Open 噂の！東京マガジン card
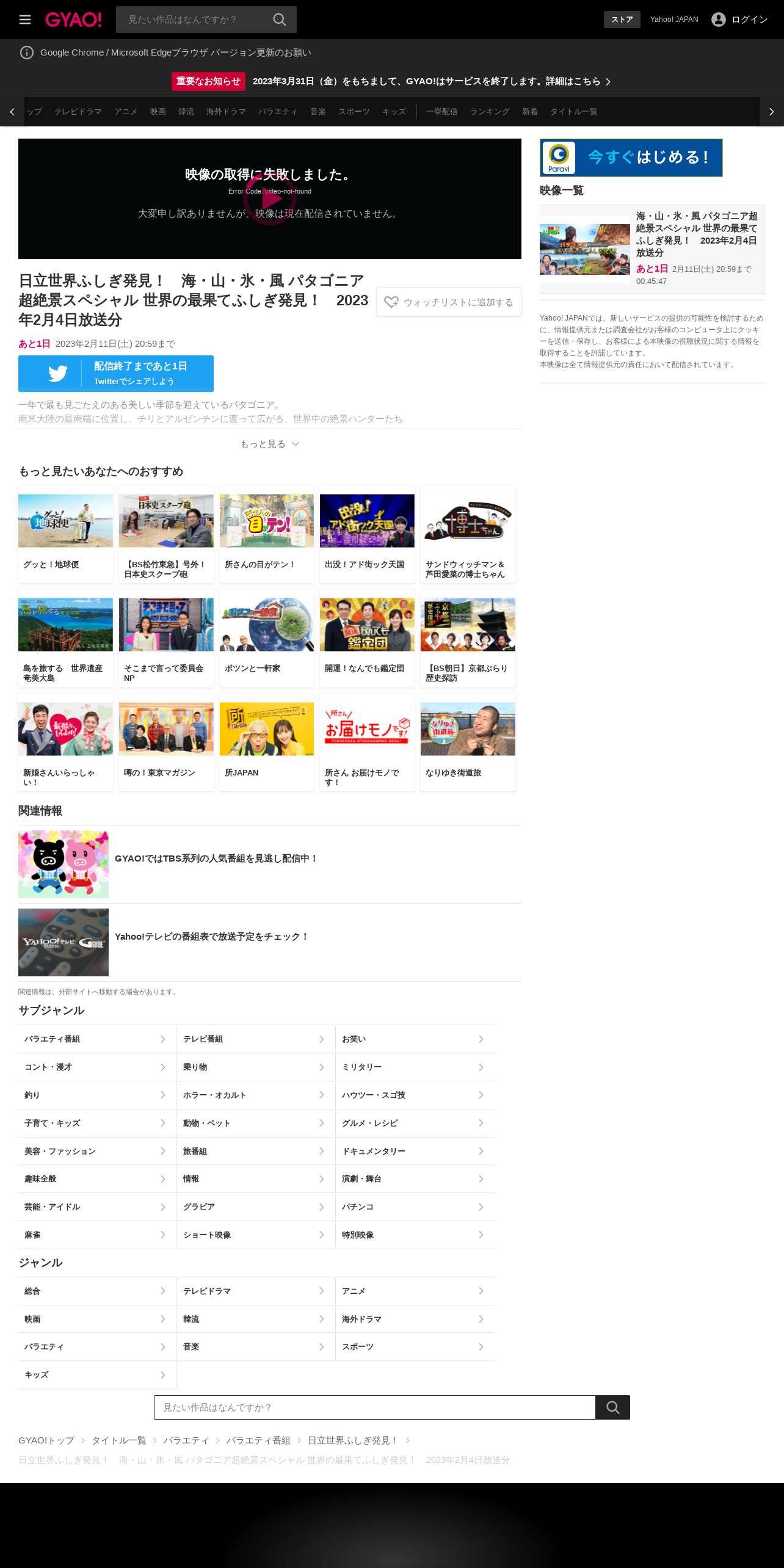 tap(166, 743)
